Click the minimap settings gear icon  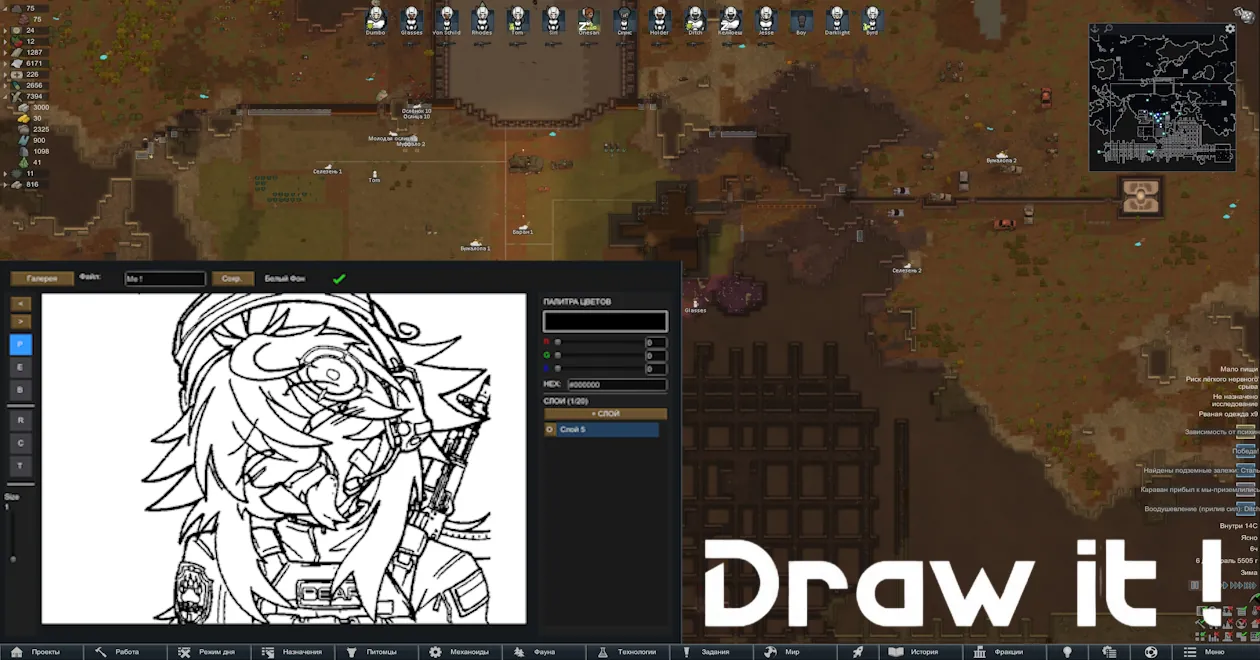click(x=1230, y=29)
